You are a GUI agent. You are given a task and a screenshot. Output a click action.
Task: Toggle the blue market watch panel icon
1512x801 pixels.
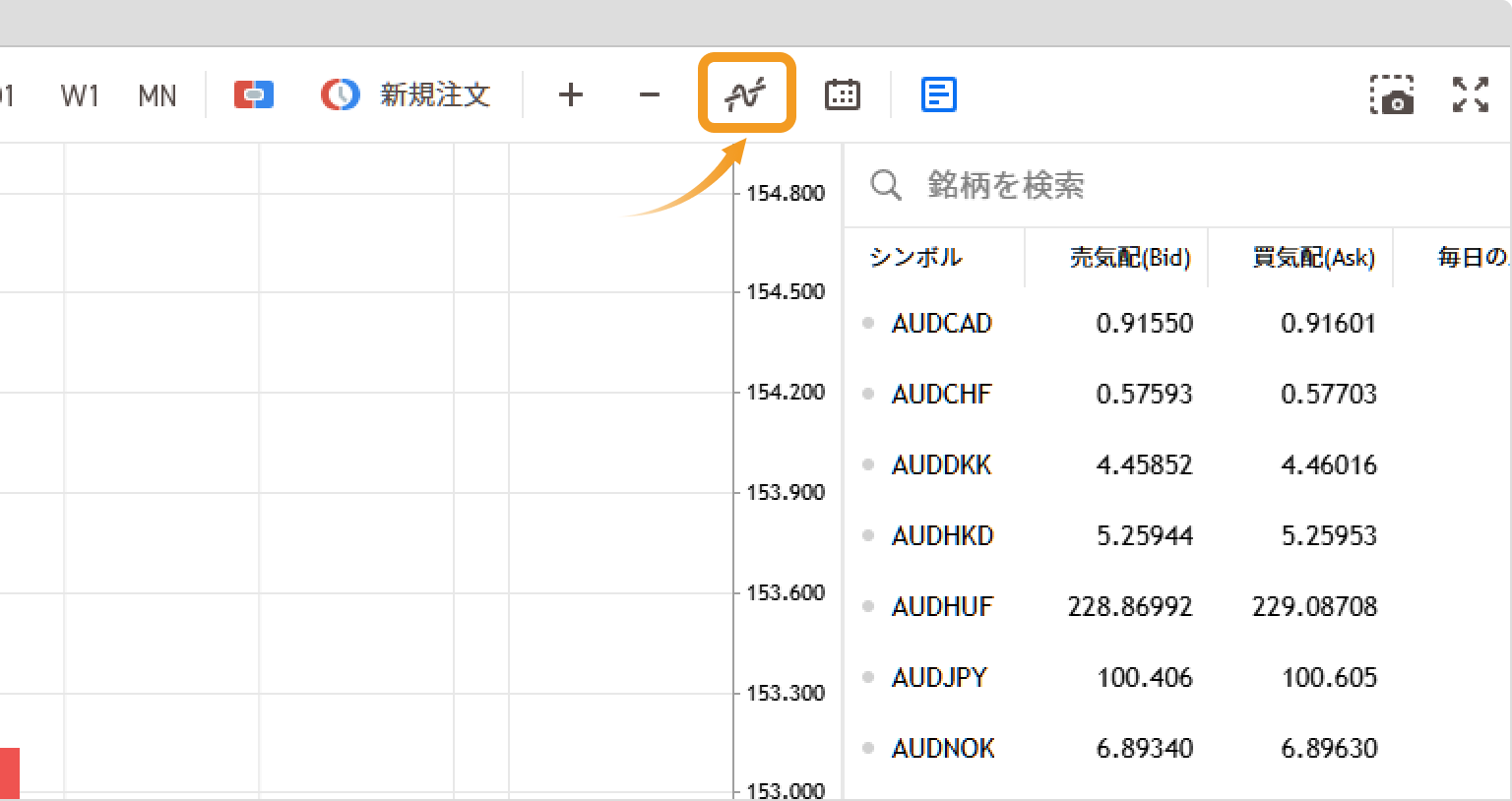[x=939, y=94]
